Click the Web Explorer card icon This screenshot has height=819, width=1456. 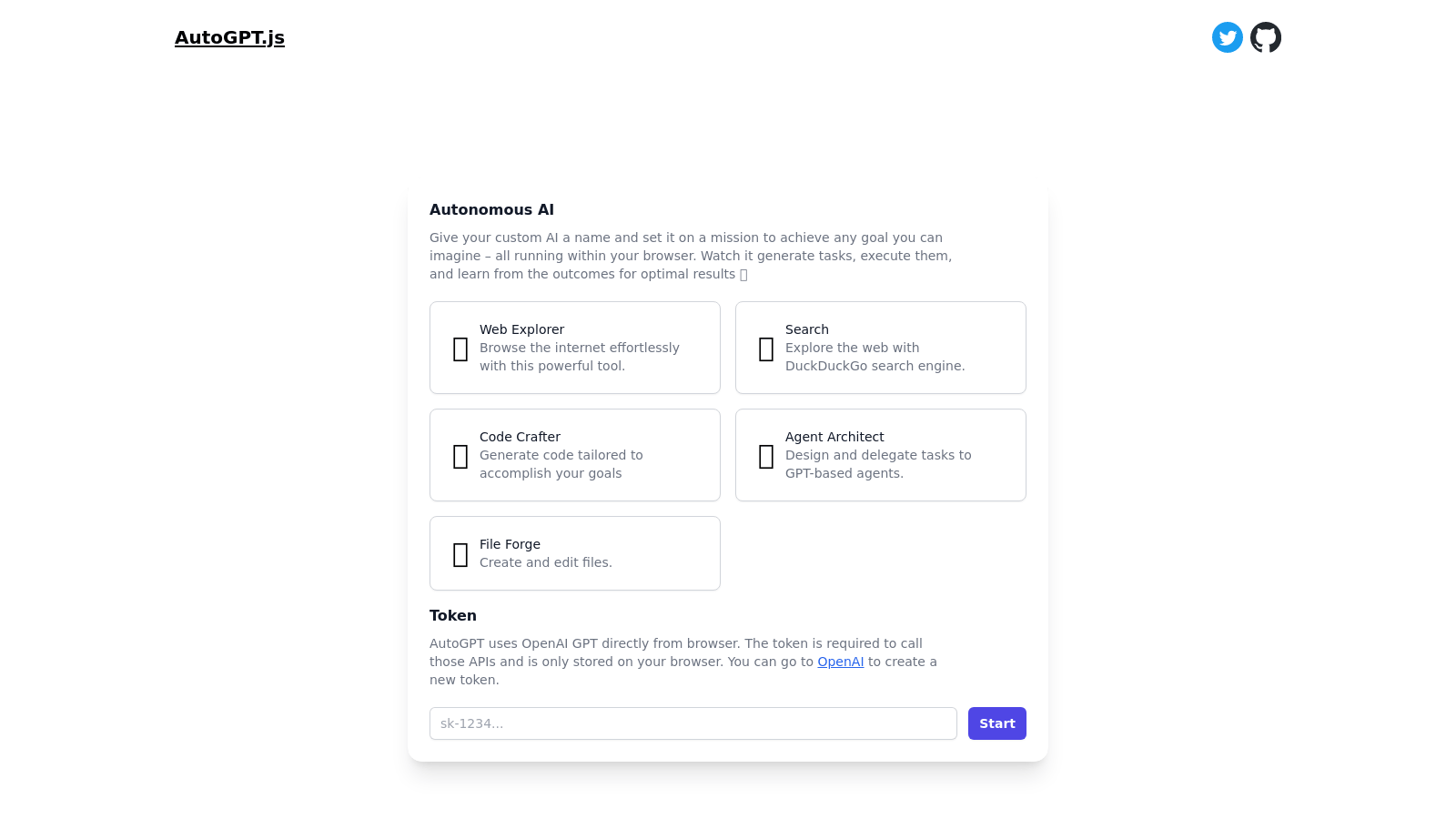[x=460, y=349]
